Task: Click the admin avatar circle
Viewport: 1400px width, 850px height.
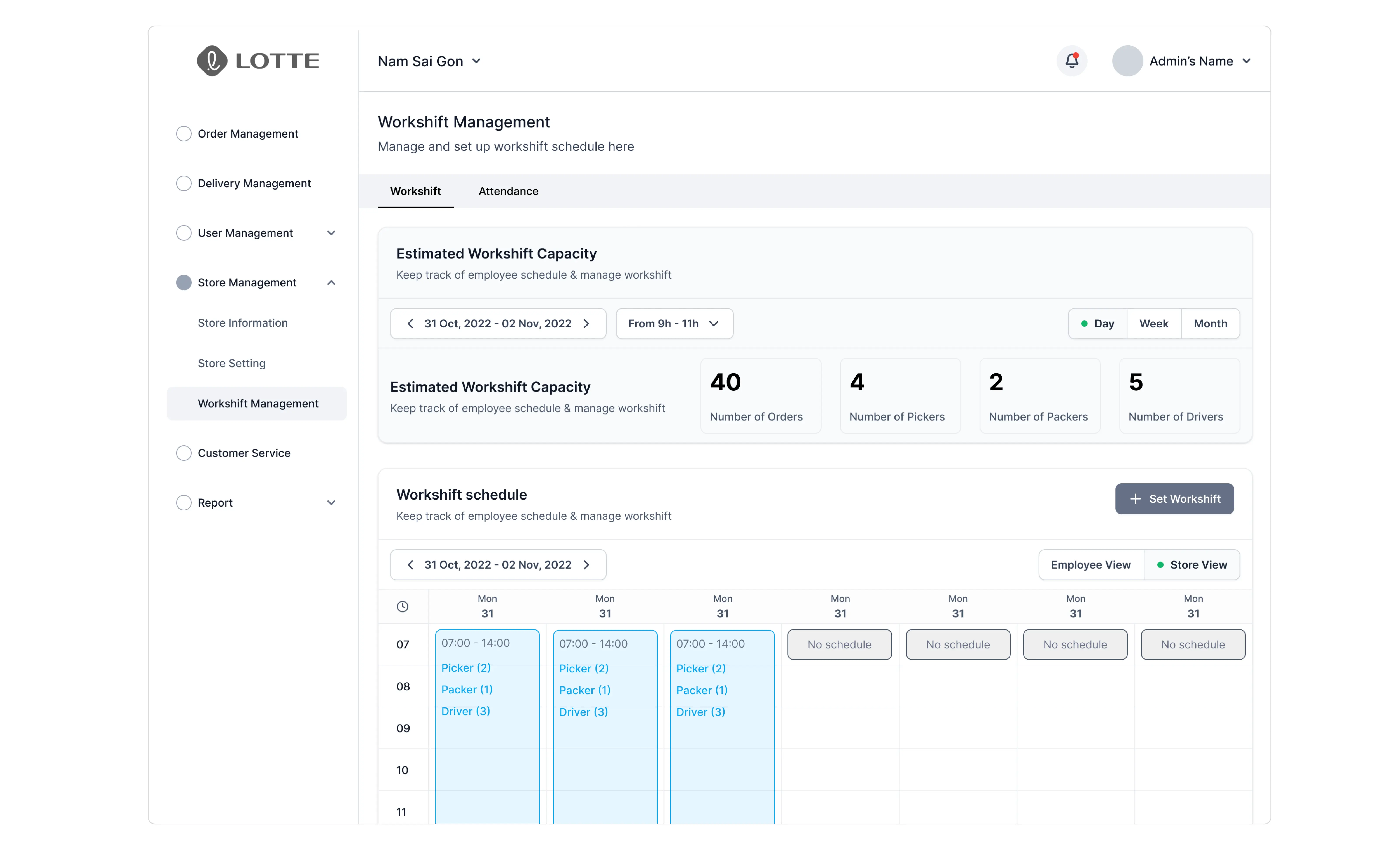Action: click(x=1127, y=61)
